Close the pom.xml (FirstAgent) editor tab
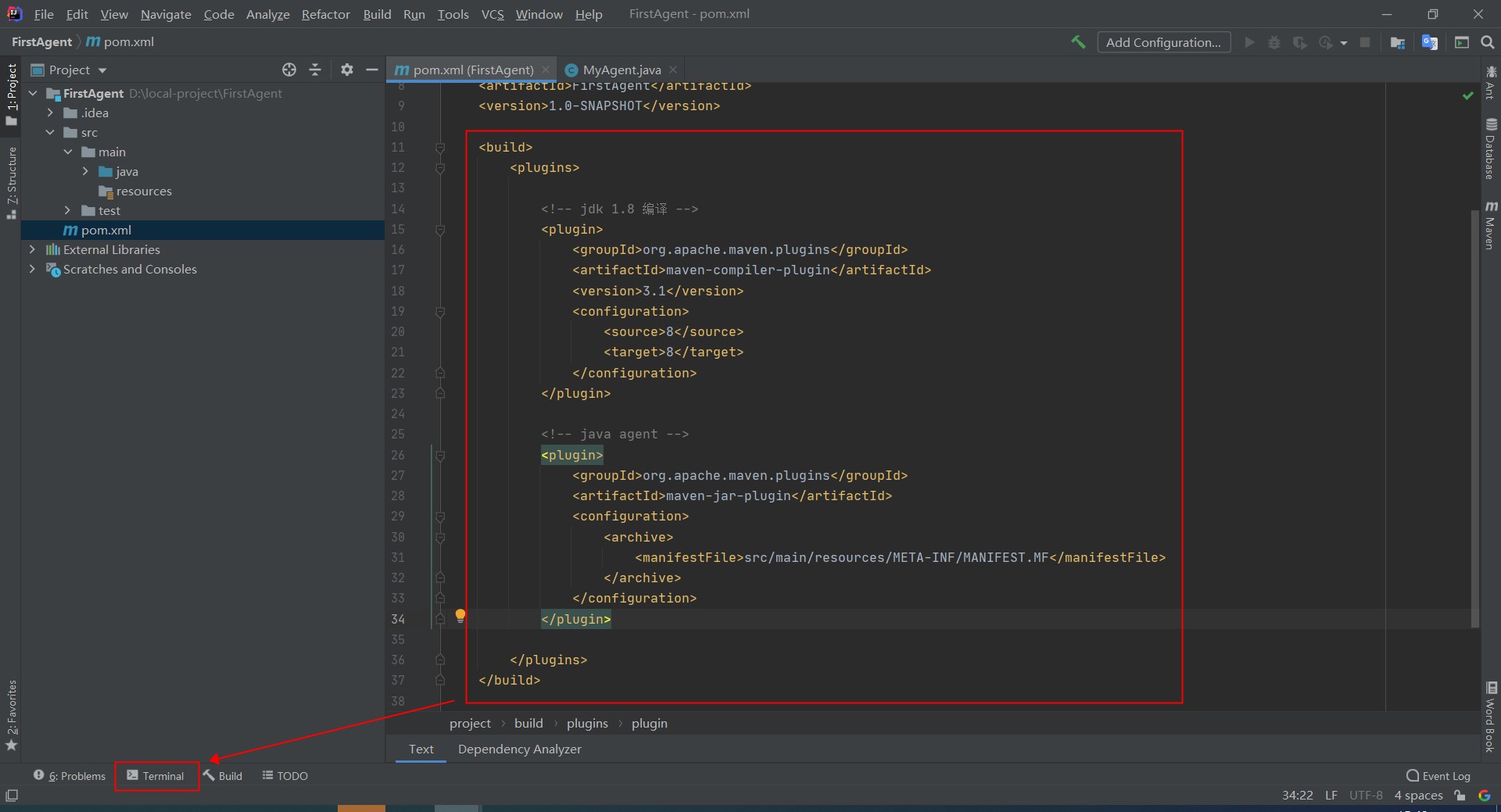Image resolution: width=1501 pixels, height=812 pixels. [x=546, y=70]
